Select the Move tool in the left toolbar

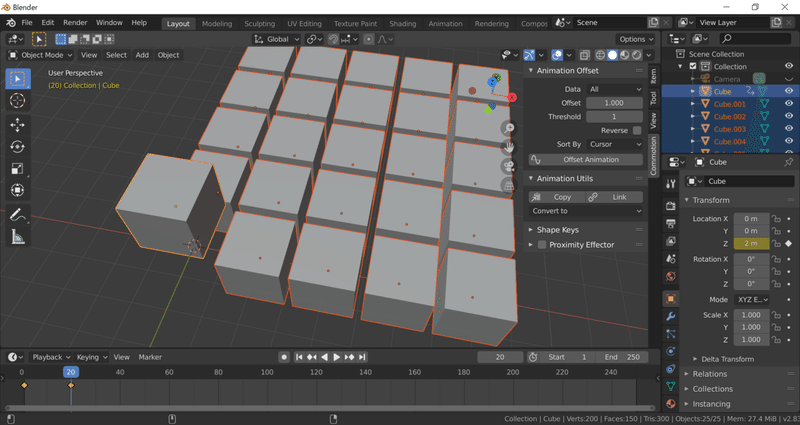click(x=18, y=125)
